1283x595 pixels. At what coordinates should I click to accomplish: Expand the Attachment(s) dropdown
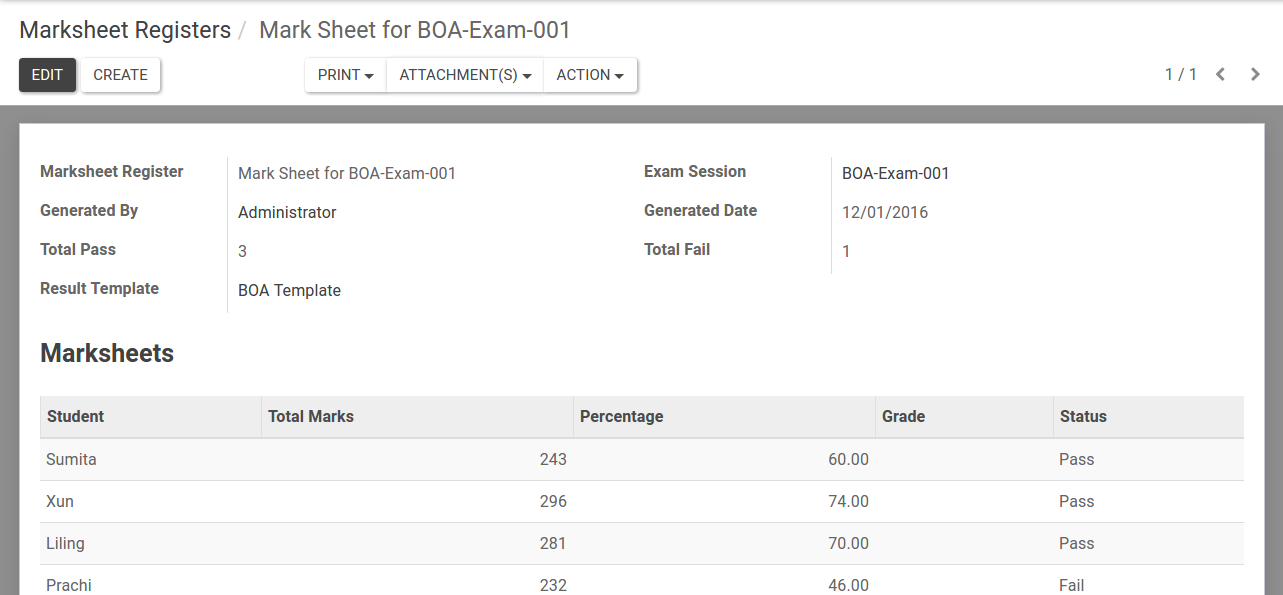[x=465, y=75]
